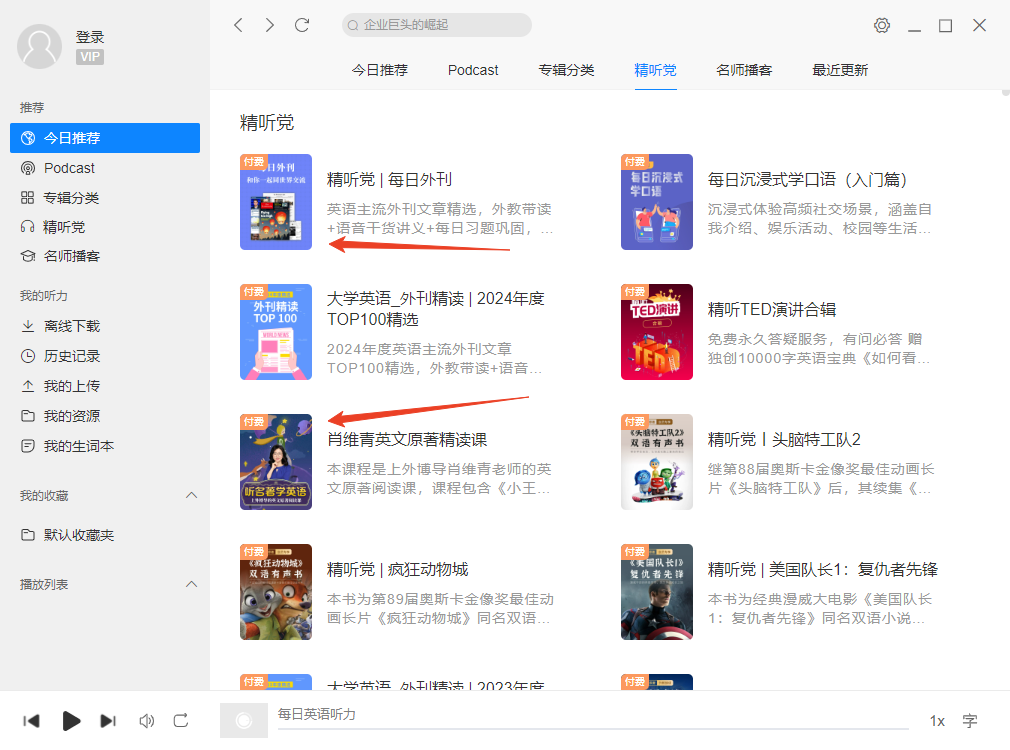1010x750 pixels.
Task: Open 专辑分类 in the sidebar
Action: [x=105, y=198]
